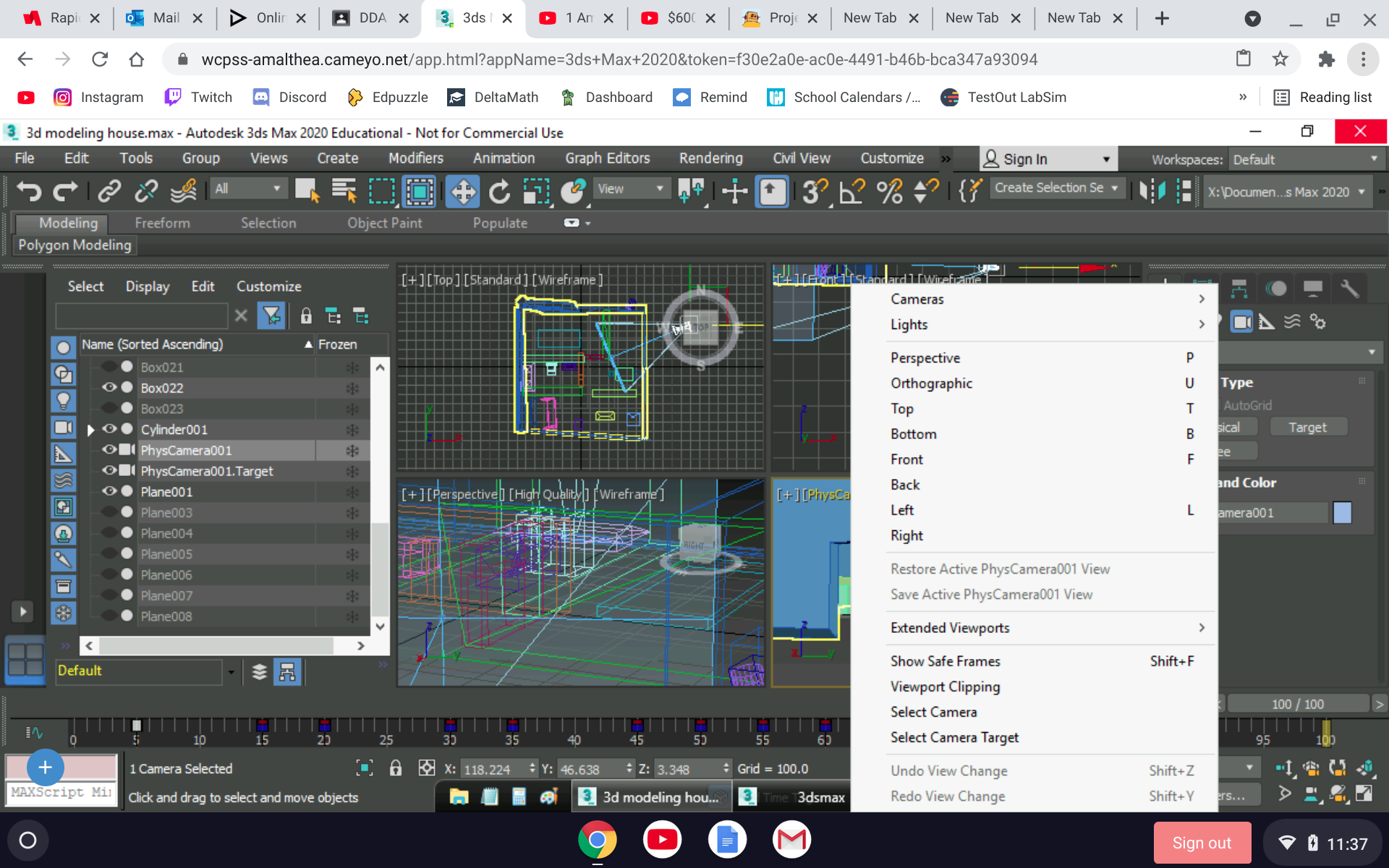Viewport: 1389px width, 868px height.
Task: Toggle visibility eye of Cylinder001
Action: pos(109,429)
